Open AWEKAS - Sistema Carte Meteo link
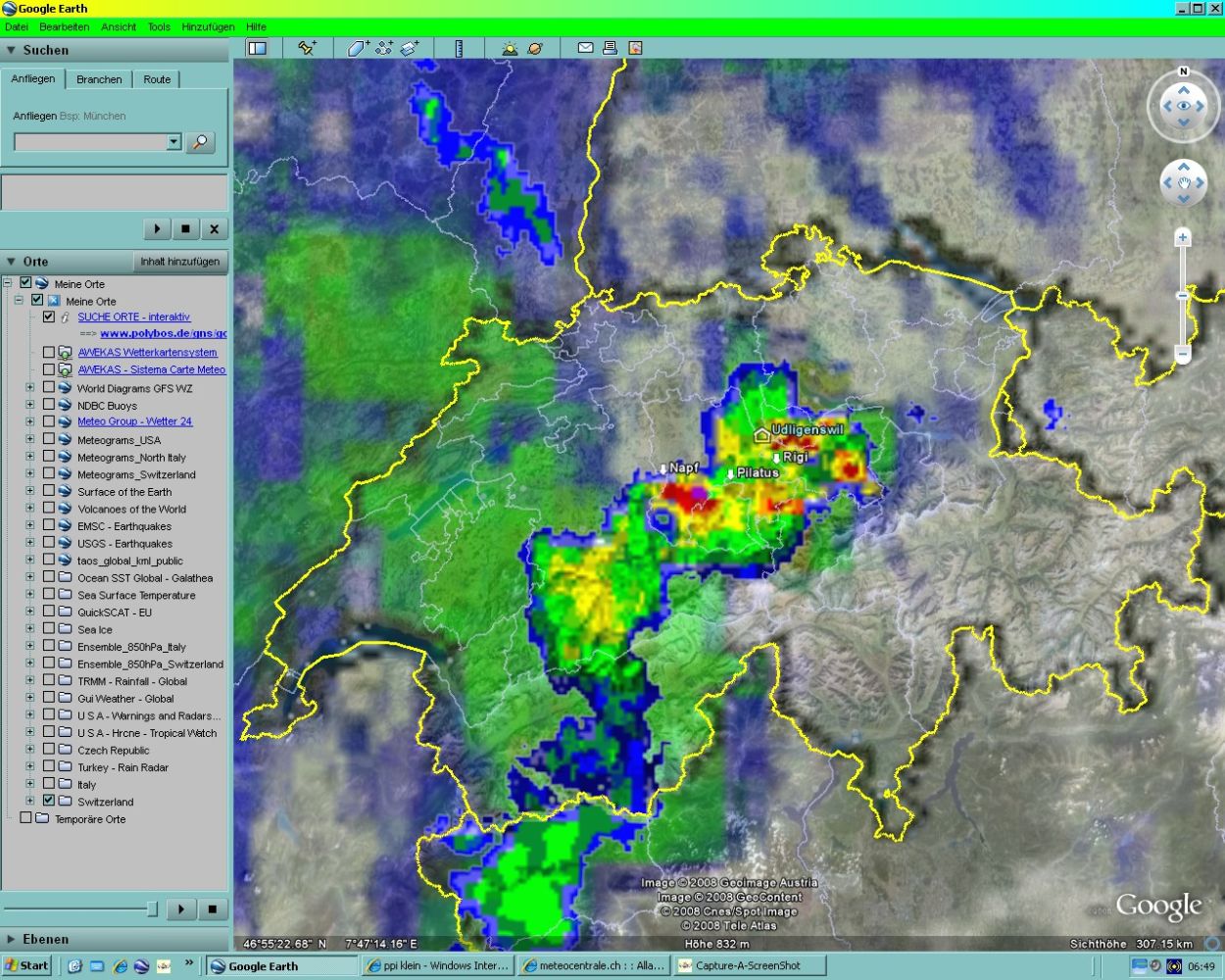Image resolution: width=1225 pixels, height=980 pixels. [x=152, y=369]
